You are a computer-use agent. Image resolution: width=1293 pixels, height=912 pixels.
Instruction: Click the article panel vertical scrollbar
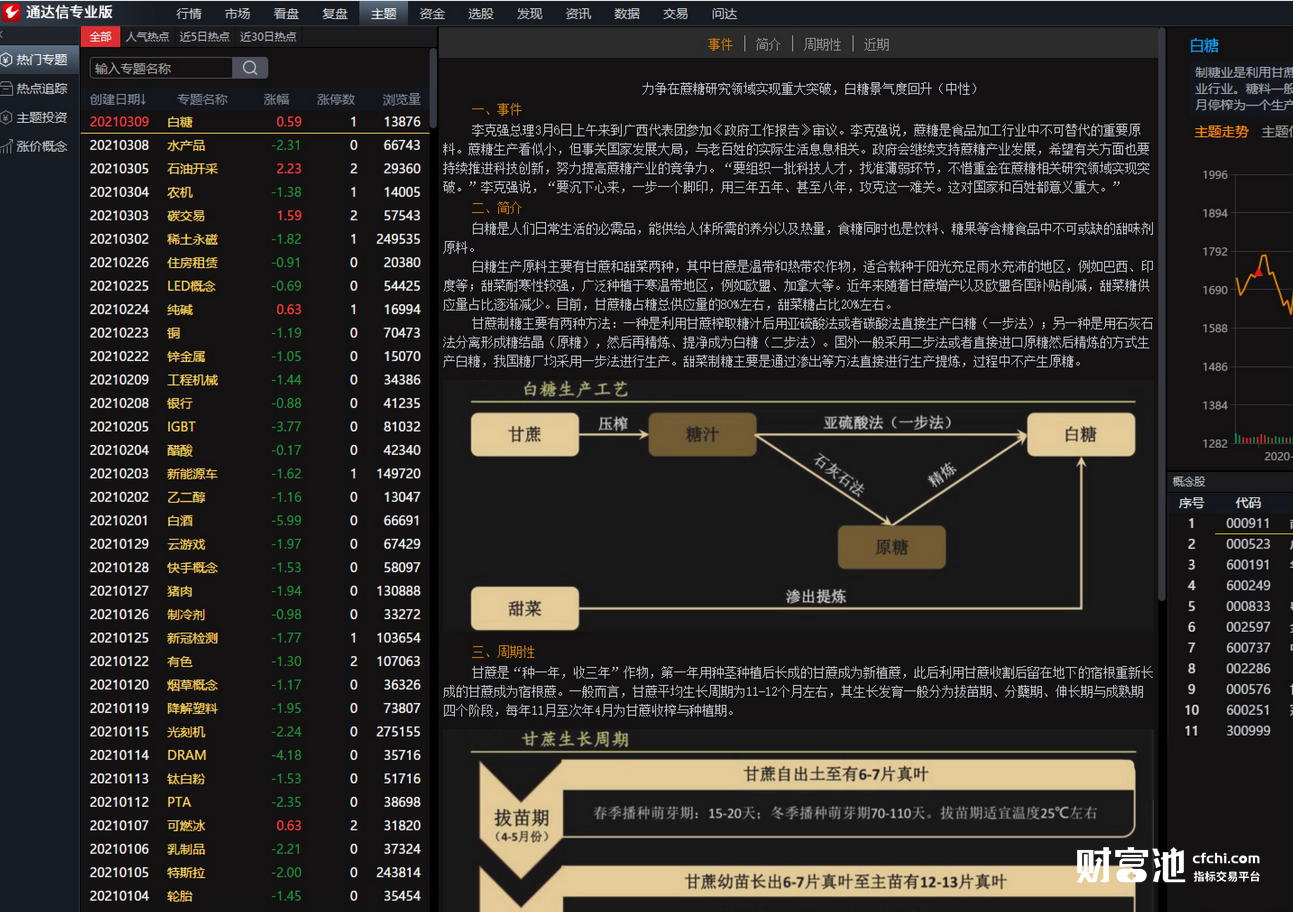click(1161, 315)
